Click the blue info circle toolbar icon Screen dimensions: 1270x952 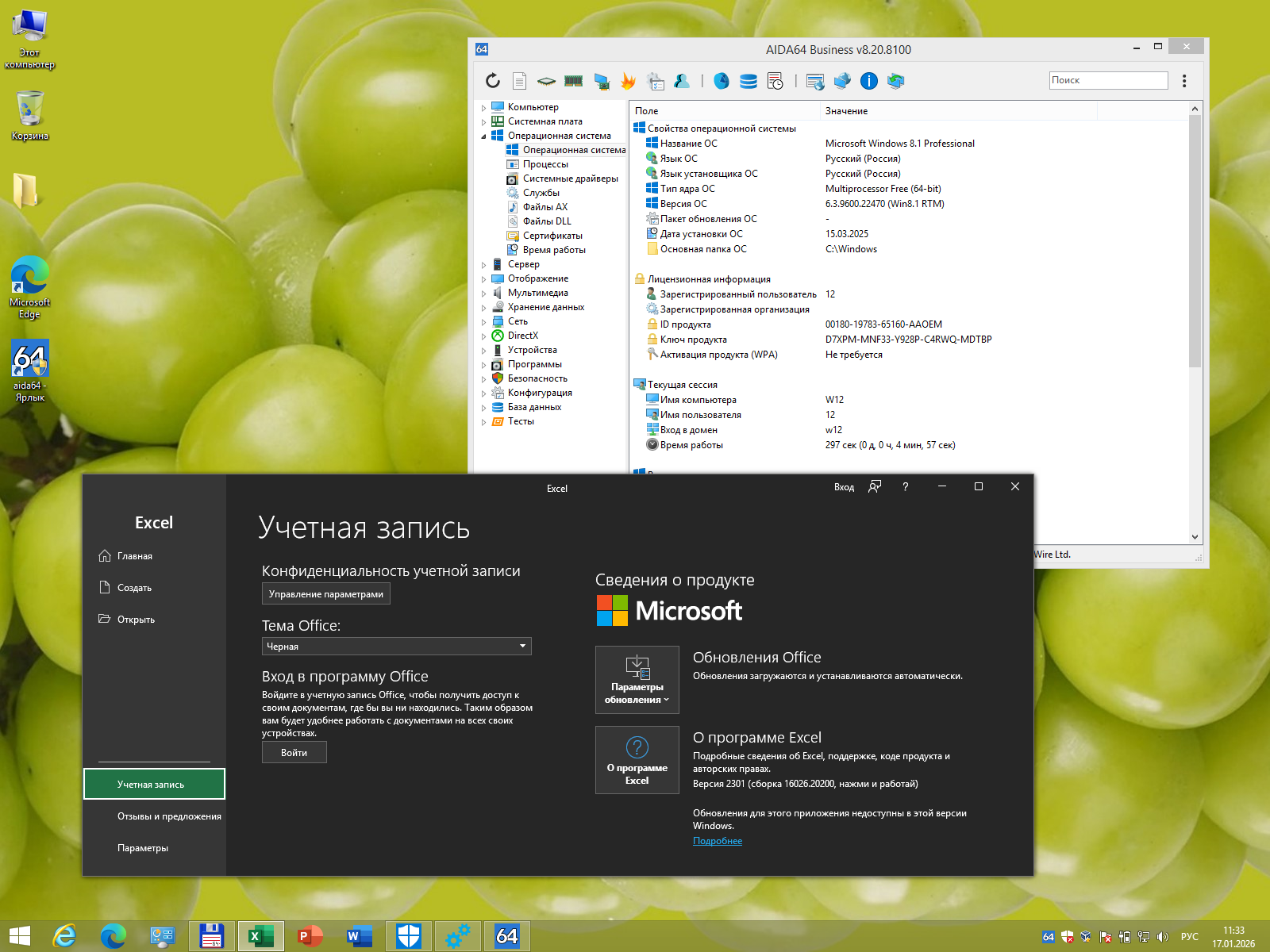pos(869,81)
